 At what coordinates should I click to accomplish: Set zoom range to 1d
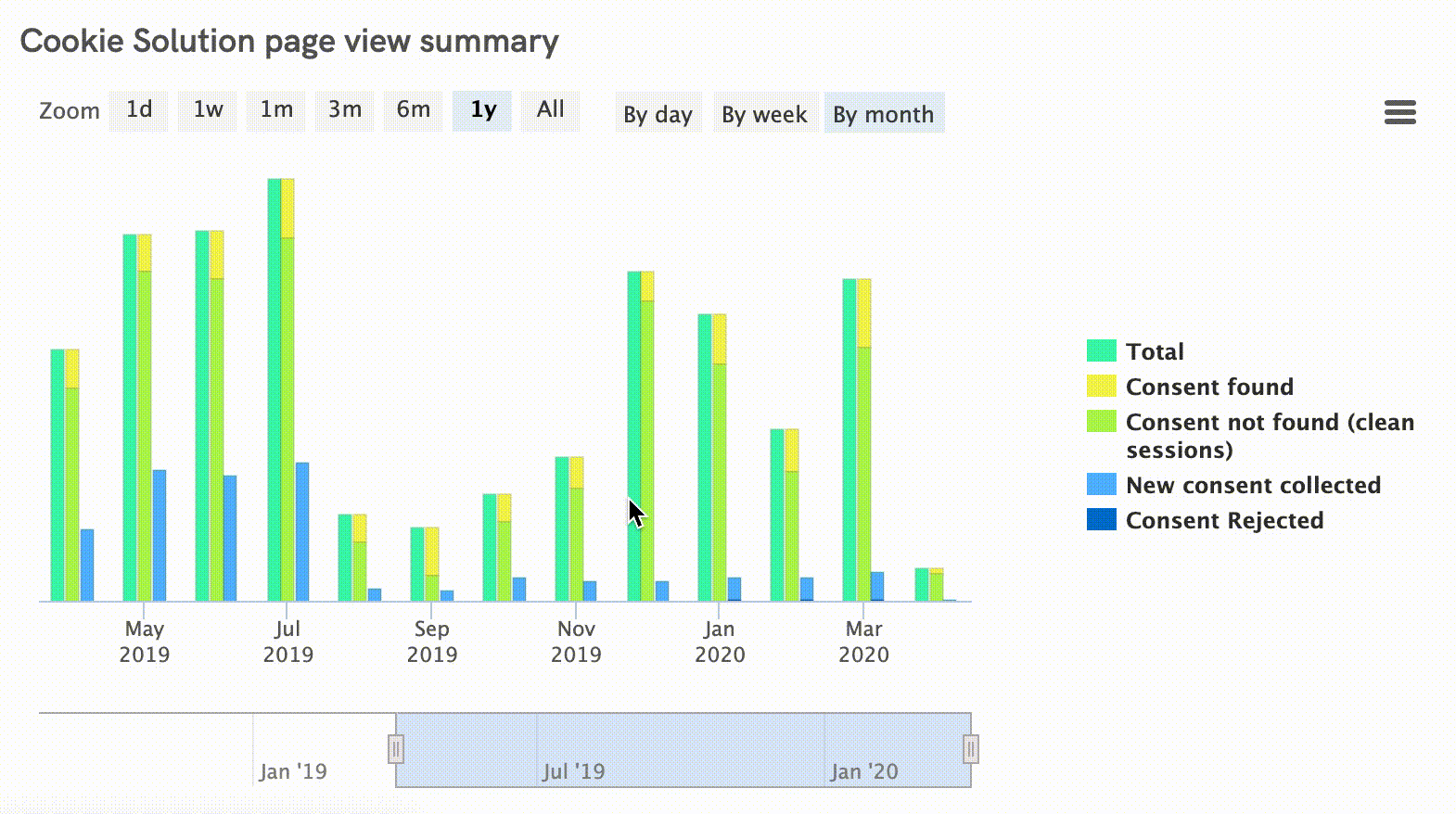tap(139, 110)
